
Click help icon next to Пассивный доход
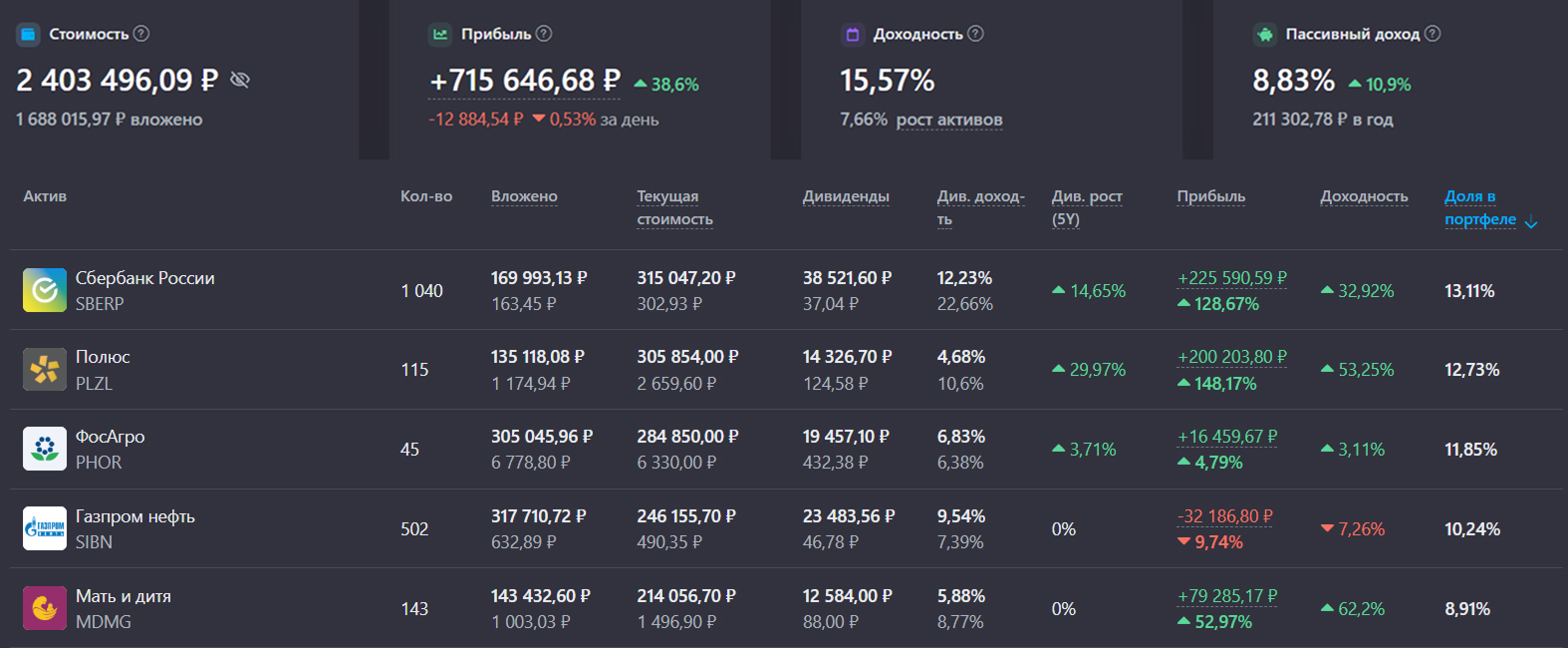pos(1433,34)
